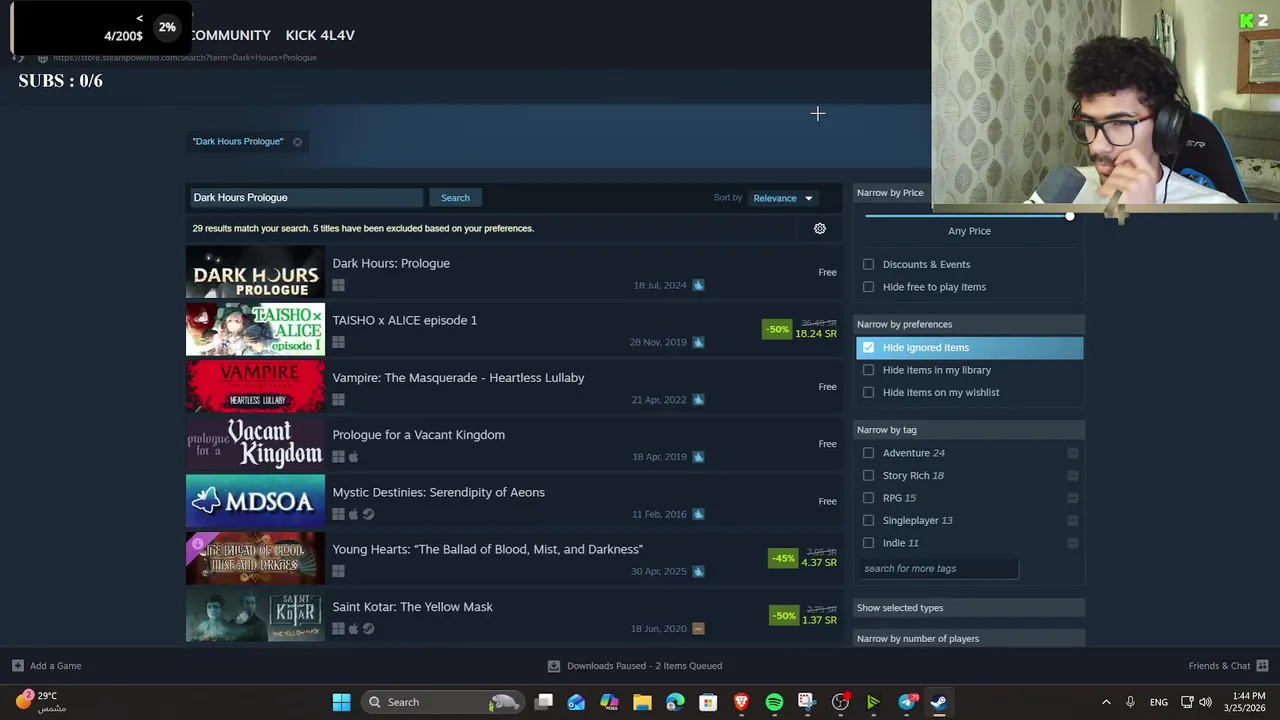
Task: Exclude the Indie tag with minus icon
Action: click(x=1072, y=543)
